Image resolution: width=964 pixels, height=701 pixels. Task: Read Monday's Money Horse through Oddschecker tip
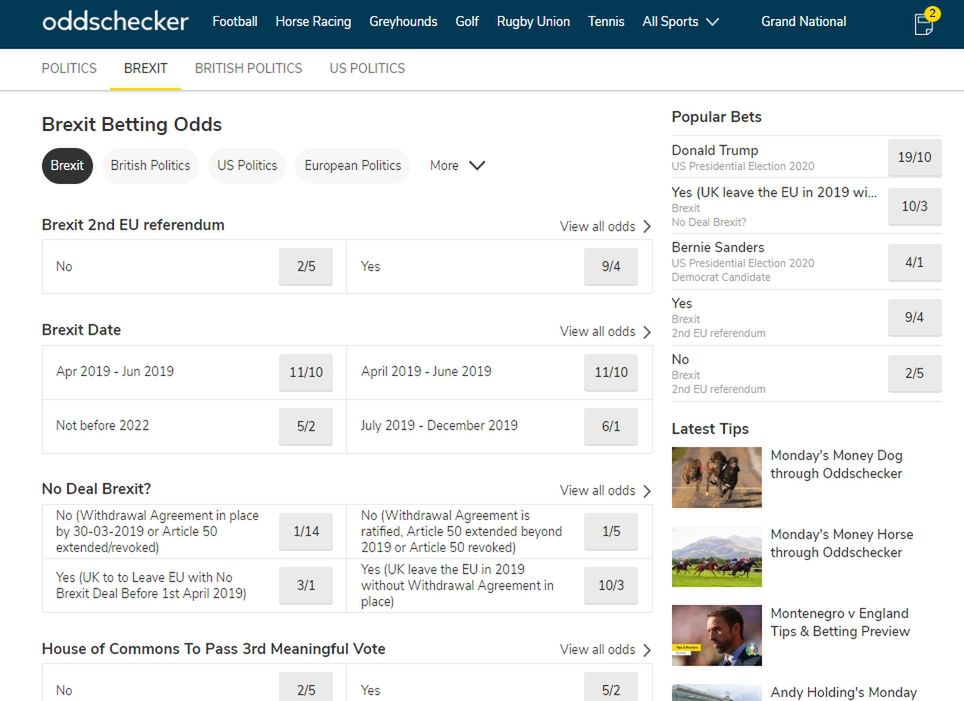click(x=842, y=544)
